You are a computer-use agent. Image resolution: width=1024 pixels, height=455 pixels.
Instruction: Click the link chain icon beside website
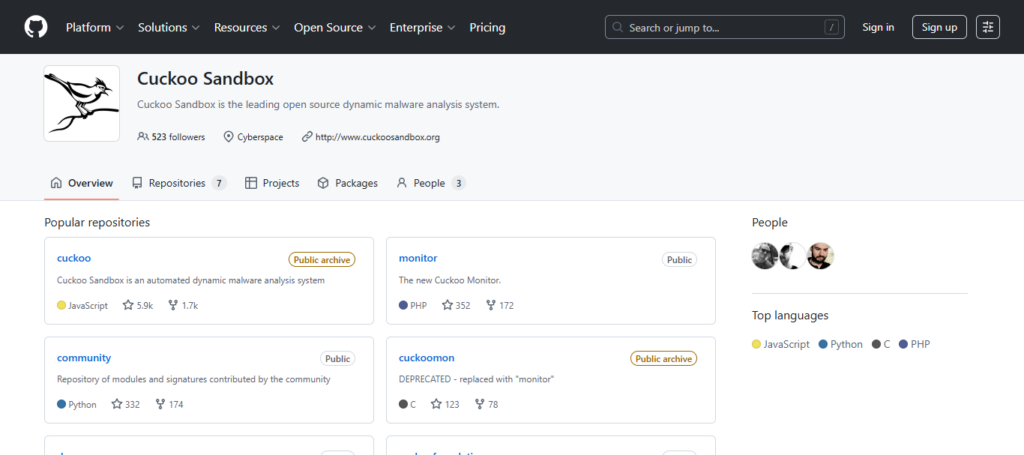pyautogui.click(x=307, y=137)
